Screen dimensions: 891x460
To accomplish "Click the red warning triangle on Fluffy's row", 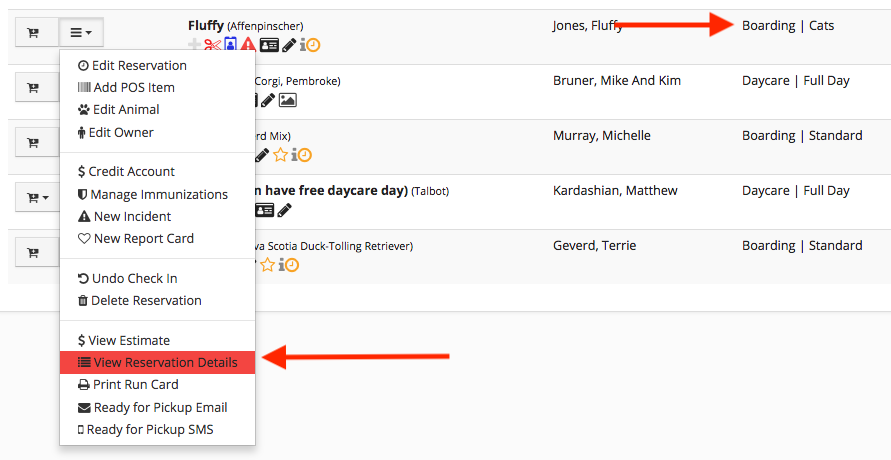I will [248, 45].
